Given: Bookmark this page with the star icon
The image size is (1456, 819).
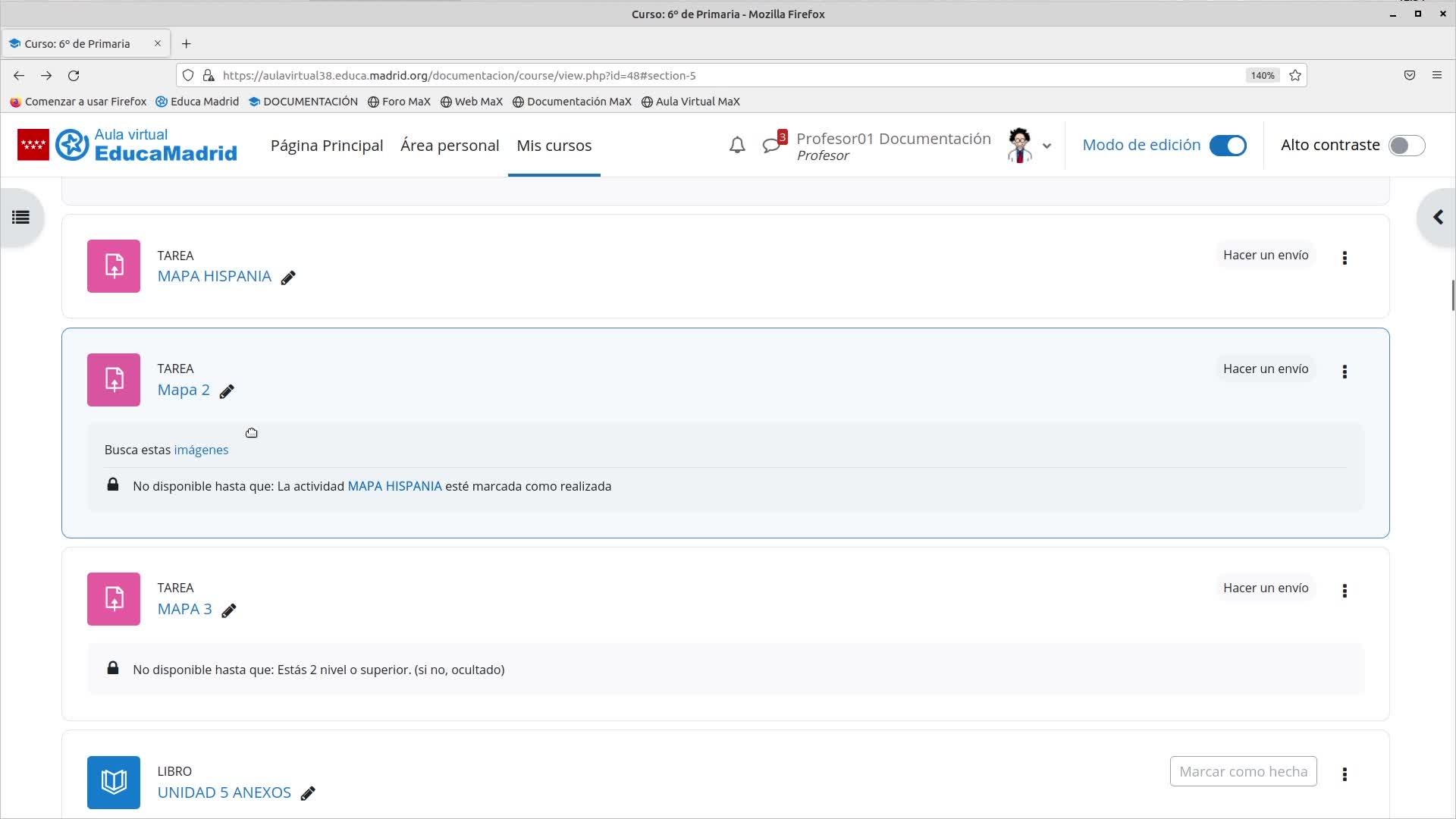Looking at the screenshot, I should 1295,75.
